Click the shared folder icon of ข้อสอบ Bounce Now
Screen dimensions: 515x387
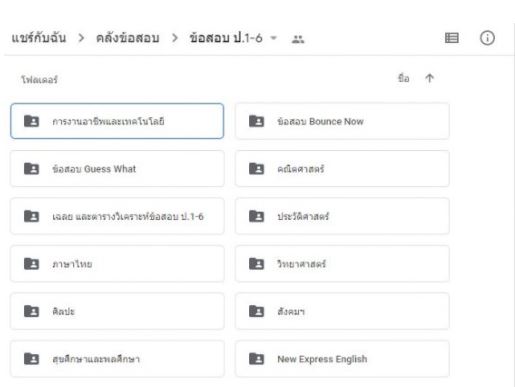(256, 121)
